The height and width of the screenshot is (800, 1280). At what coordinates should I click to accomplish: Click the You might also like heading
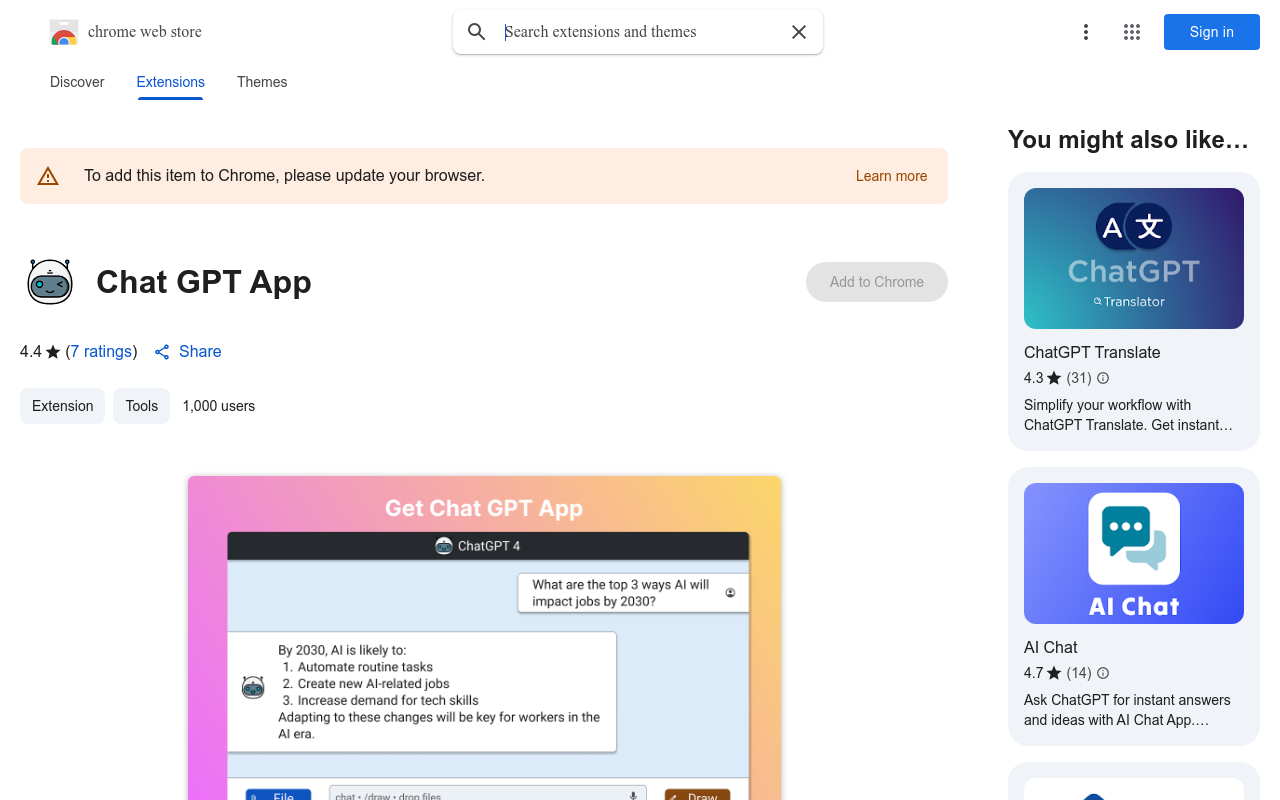coord(1128,140)
